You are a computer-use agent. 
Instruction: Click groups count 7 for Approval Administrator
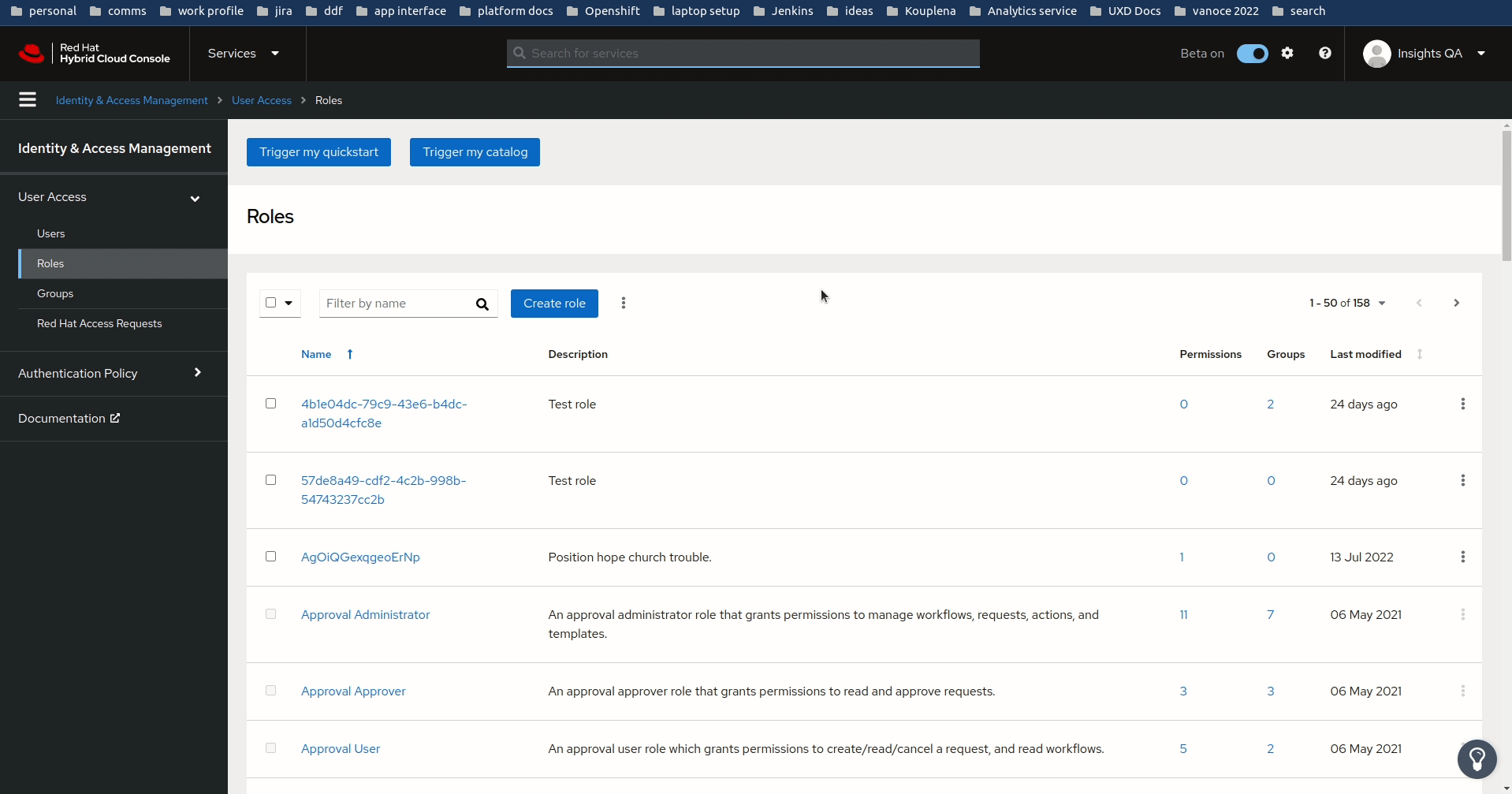click(1271, 614)
